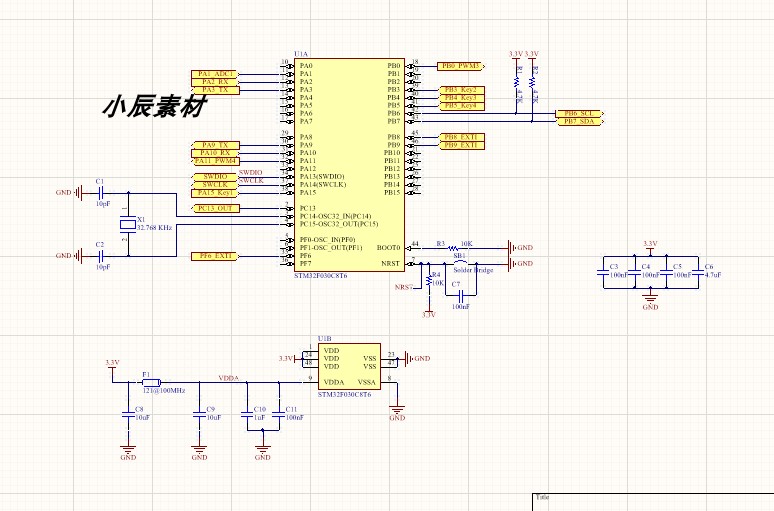Screen dimensions: 774x511
Task: Click the 3.3V power symbol above F1
Action: [x=113, y=366]
